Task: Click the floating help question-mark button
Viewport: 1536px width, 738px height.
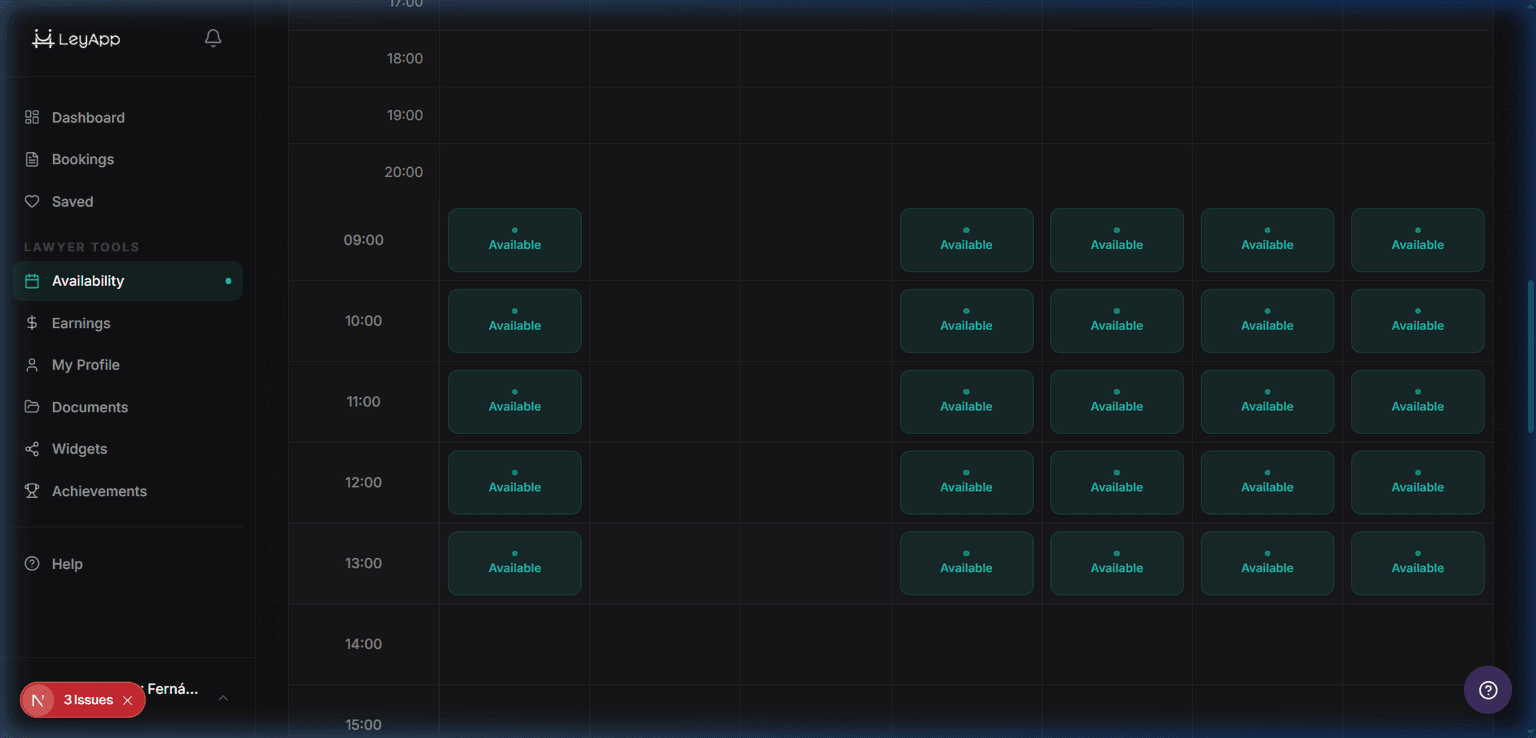Action: (x=1487, y=690)
